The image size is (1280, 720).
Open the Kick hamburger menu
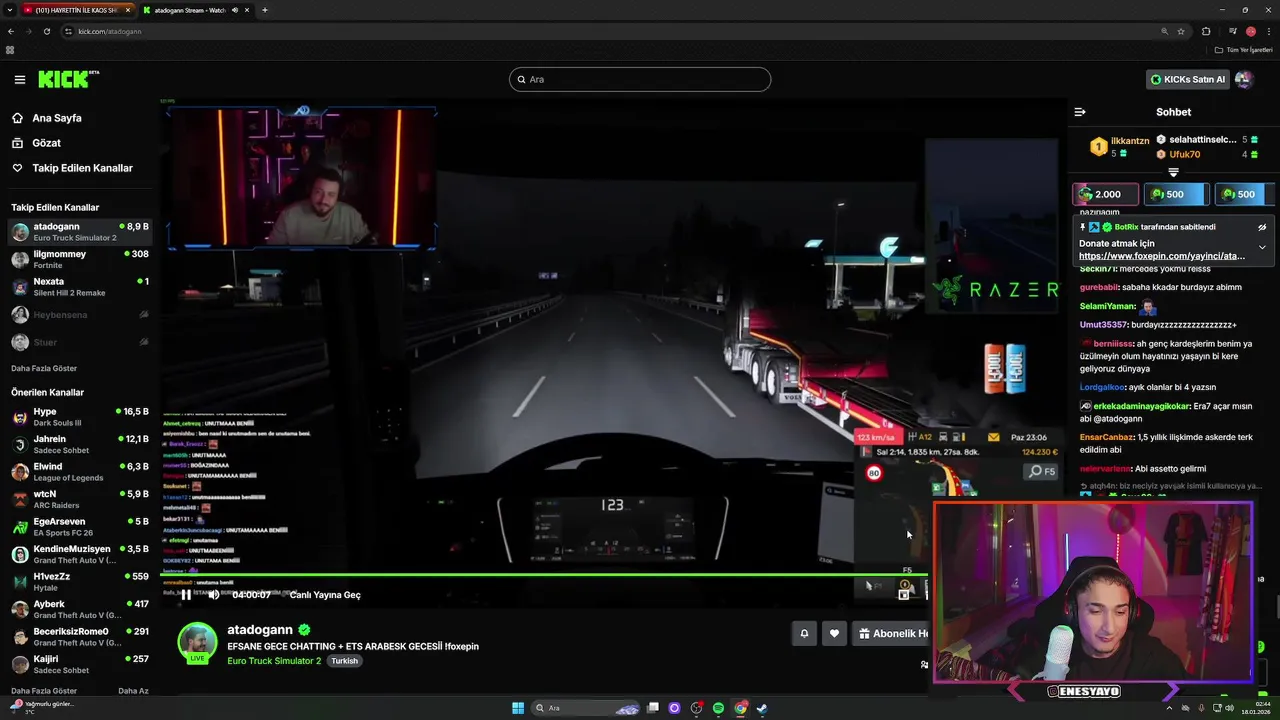pyautogui.click(x=20, y=79)
